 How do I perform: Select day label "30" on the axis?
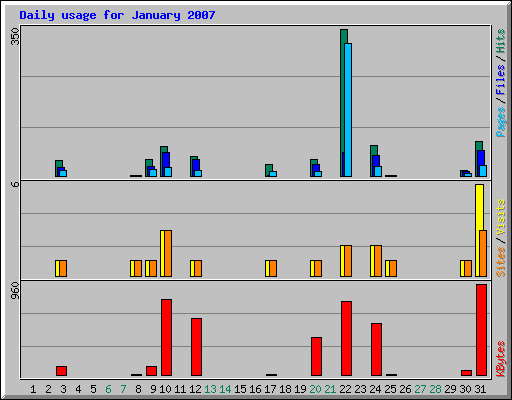[465, 389]
